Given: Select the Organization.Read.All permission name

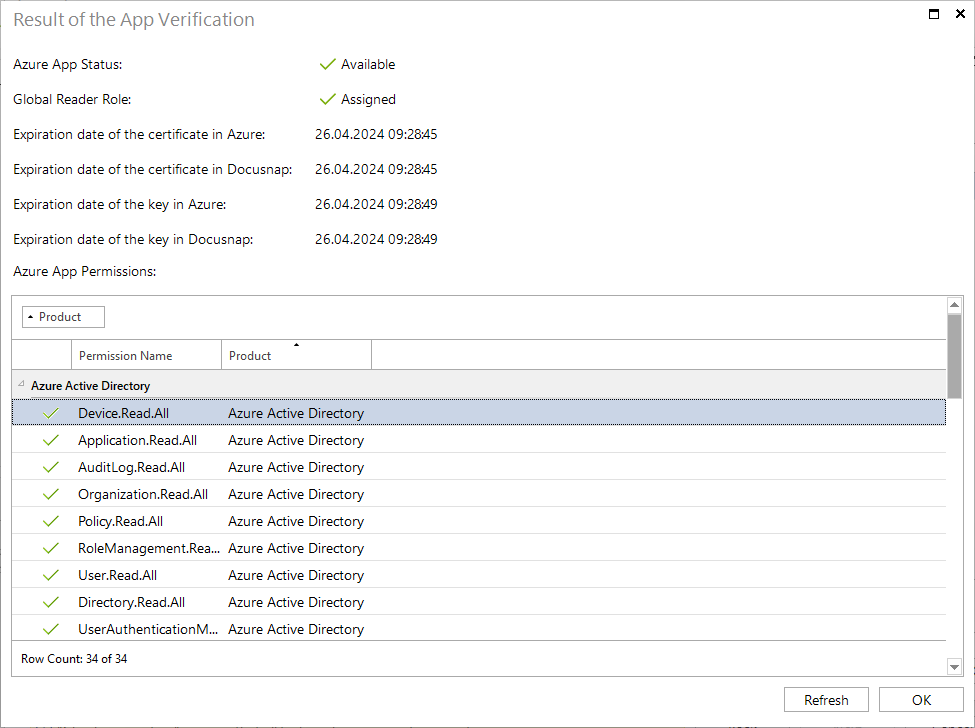Looking at the screenshot, I should coord(143,494).
